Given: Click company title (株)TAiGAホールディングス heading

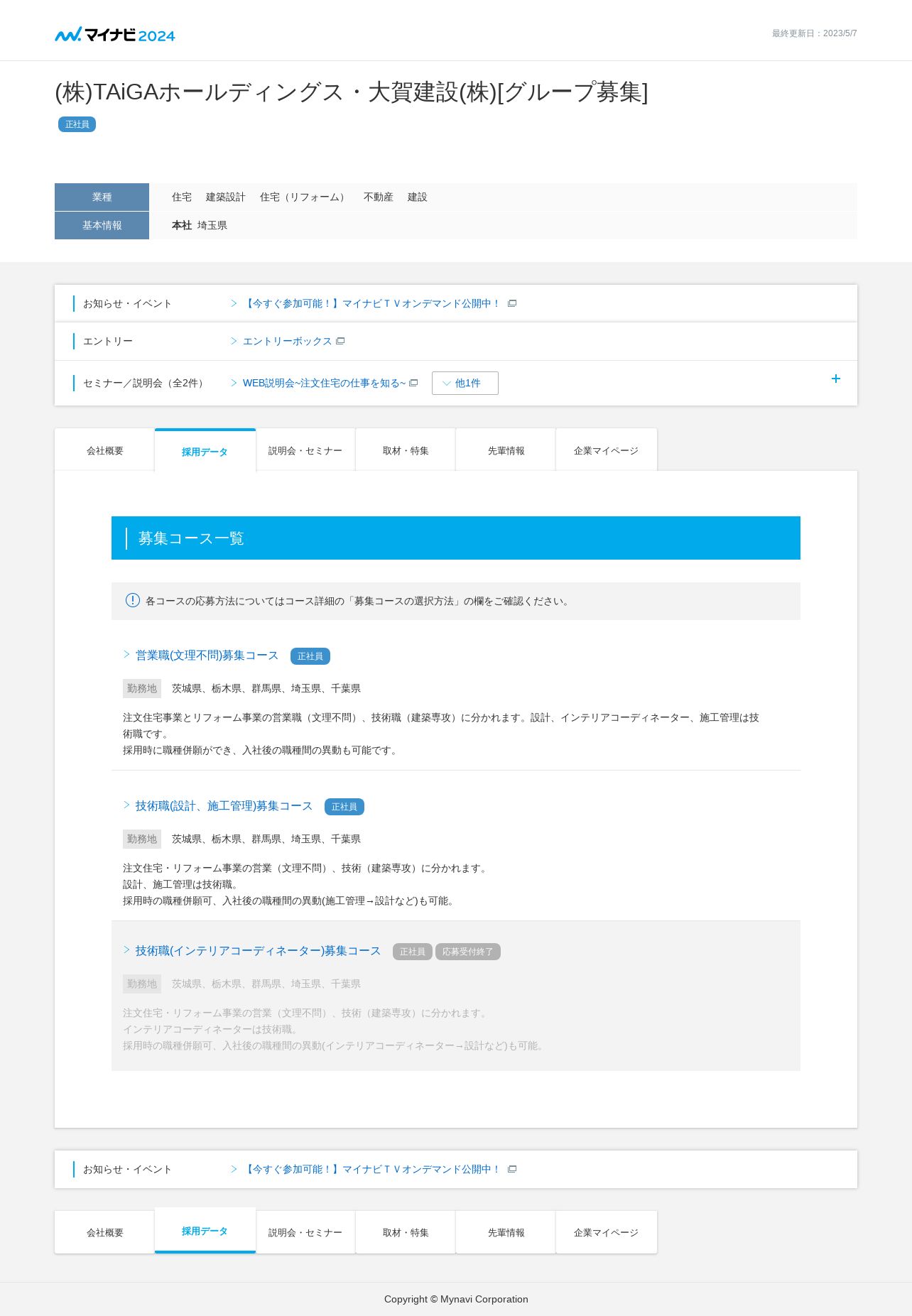Looking at the screenshot, I should pyautogui.click(x=352, y=92).
